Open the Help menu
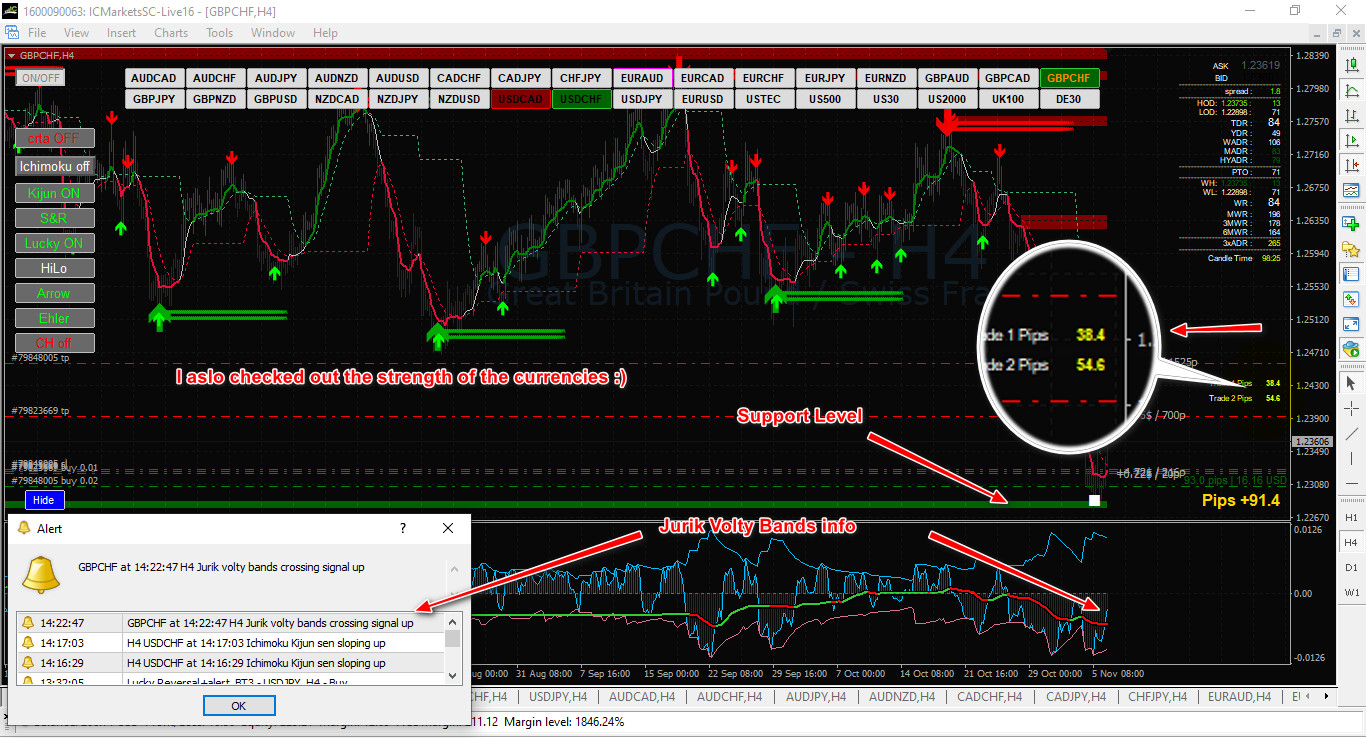 326,33
